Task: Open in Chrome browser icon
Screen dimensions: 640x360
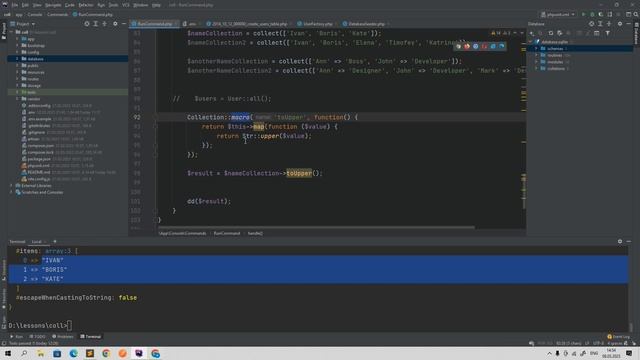Action: pos(458,47)
